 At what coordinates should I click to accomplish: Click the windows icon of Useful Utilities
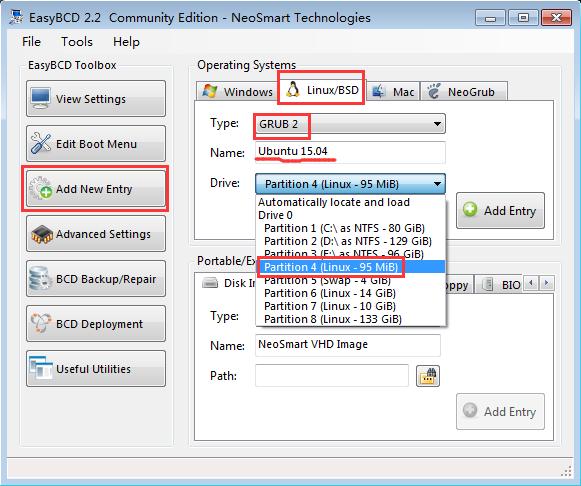(41, 368)
